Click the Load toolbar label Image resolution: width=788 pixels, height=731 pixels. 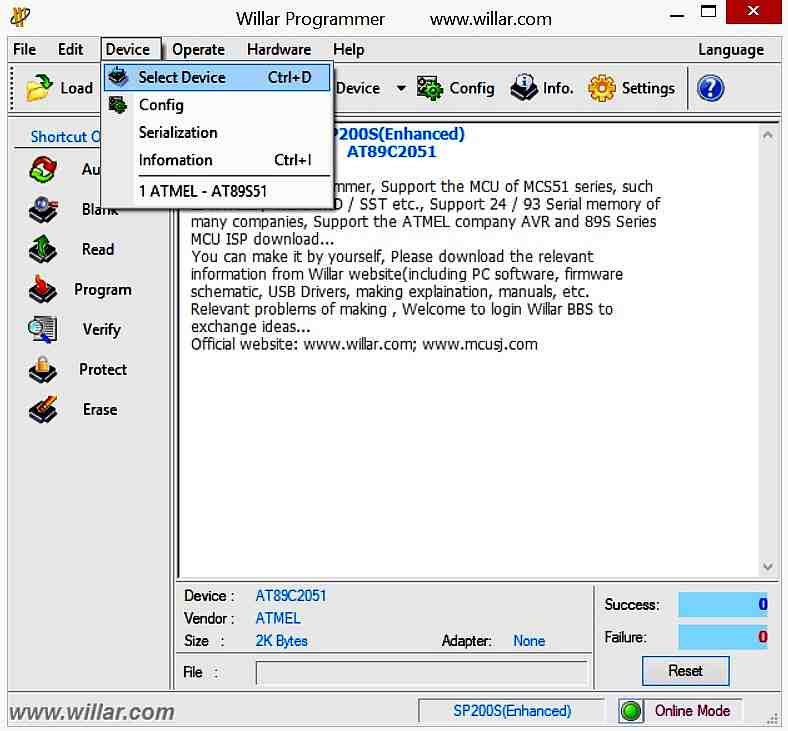pyautogui.click(x=76, y=88)
